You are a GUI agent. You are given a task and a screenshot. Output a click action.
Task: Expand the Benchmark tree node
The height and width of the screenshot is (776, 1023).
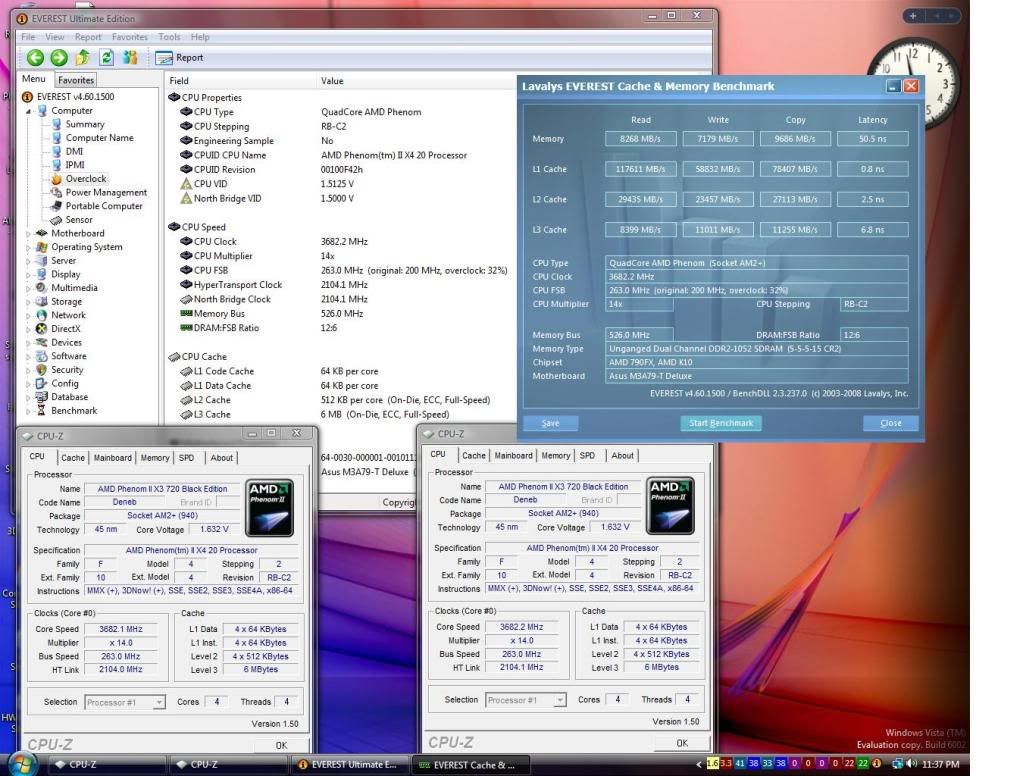[x=28, y=411]
